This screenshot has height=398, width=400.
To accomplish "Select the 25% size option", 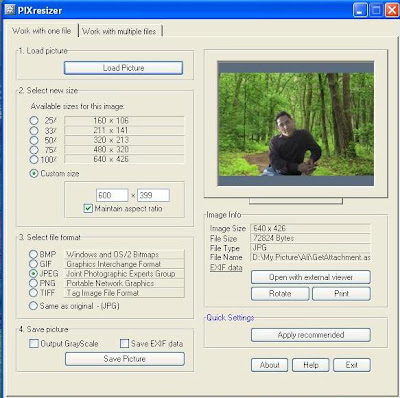I will point(34,120).
